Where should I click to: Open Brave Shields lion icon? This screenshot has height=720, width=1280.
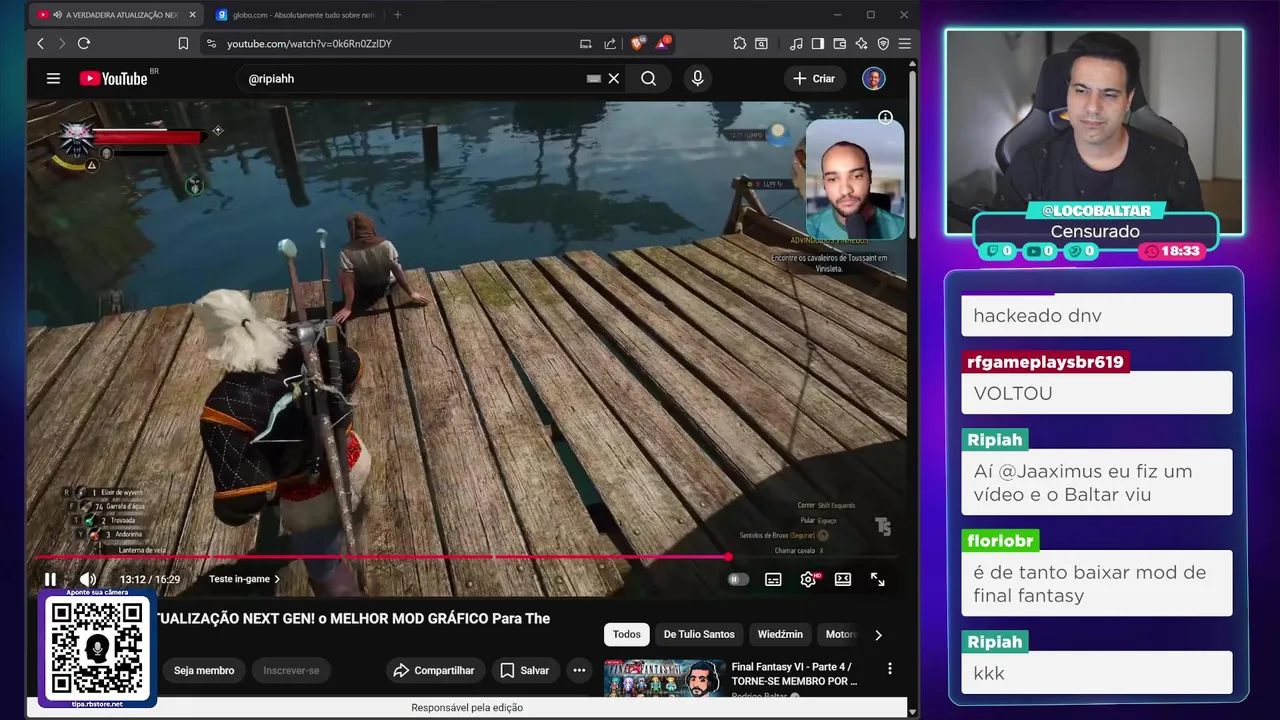point(637,43)
